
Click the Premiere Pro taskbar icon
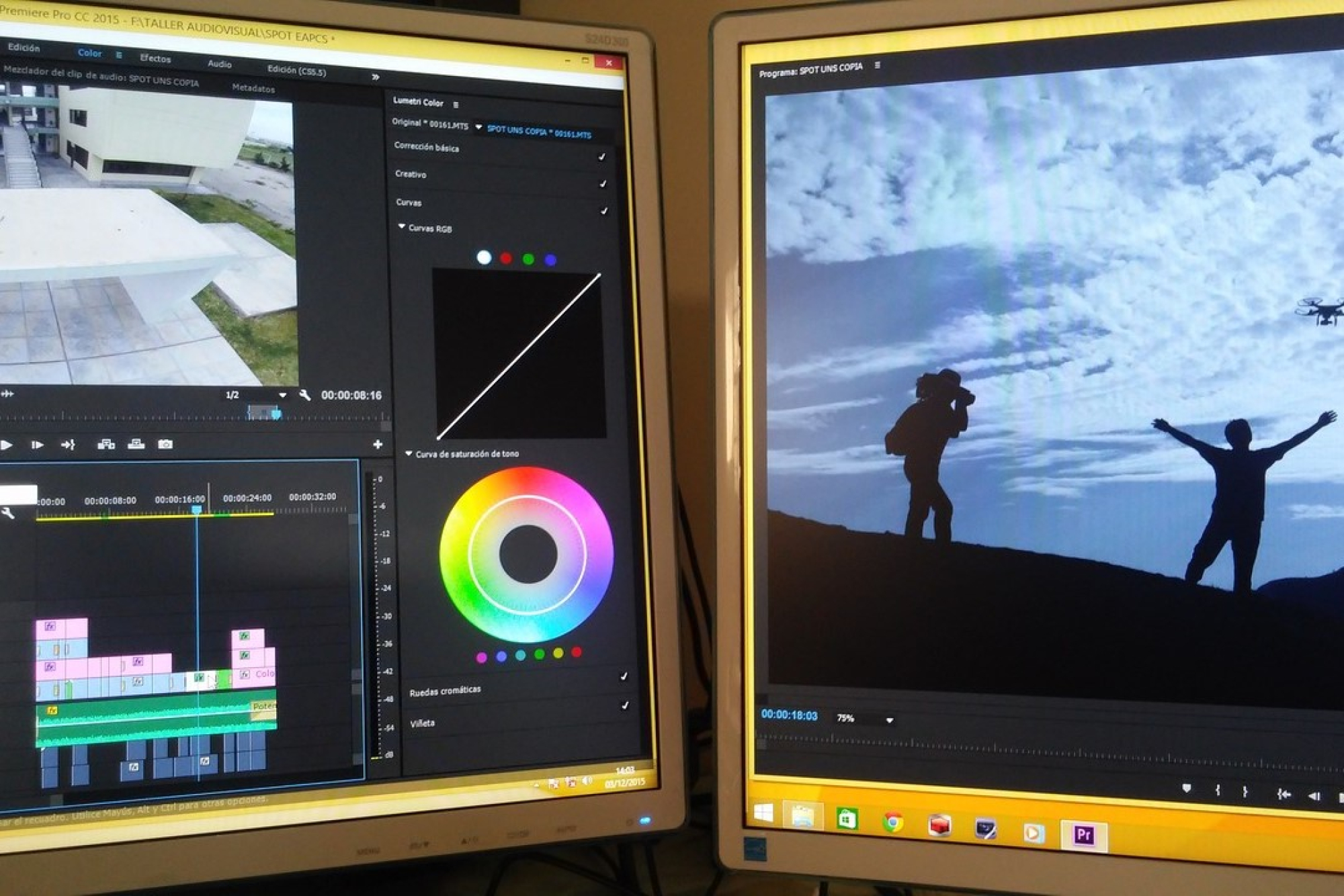pyautogui.click(x=1084, y=835)
